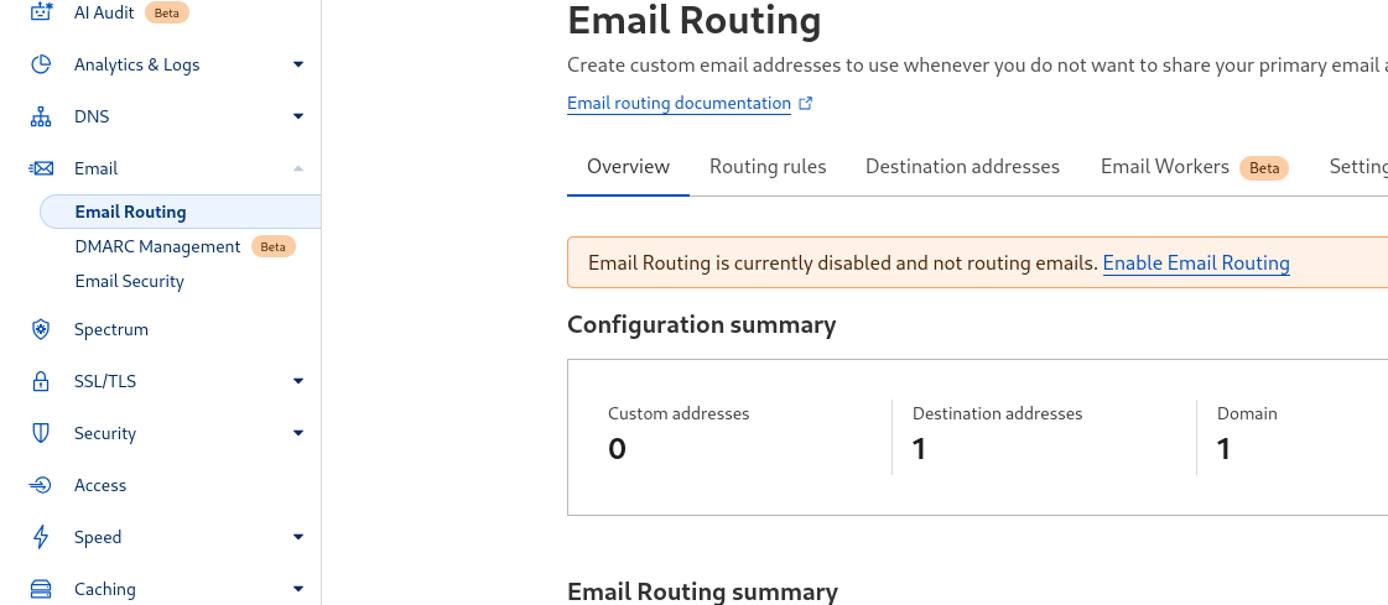1388x605 pixels.
Task: Switch to the Routing rules tab
Action: (x=767, y=166)
